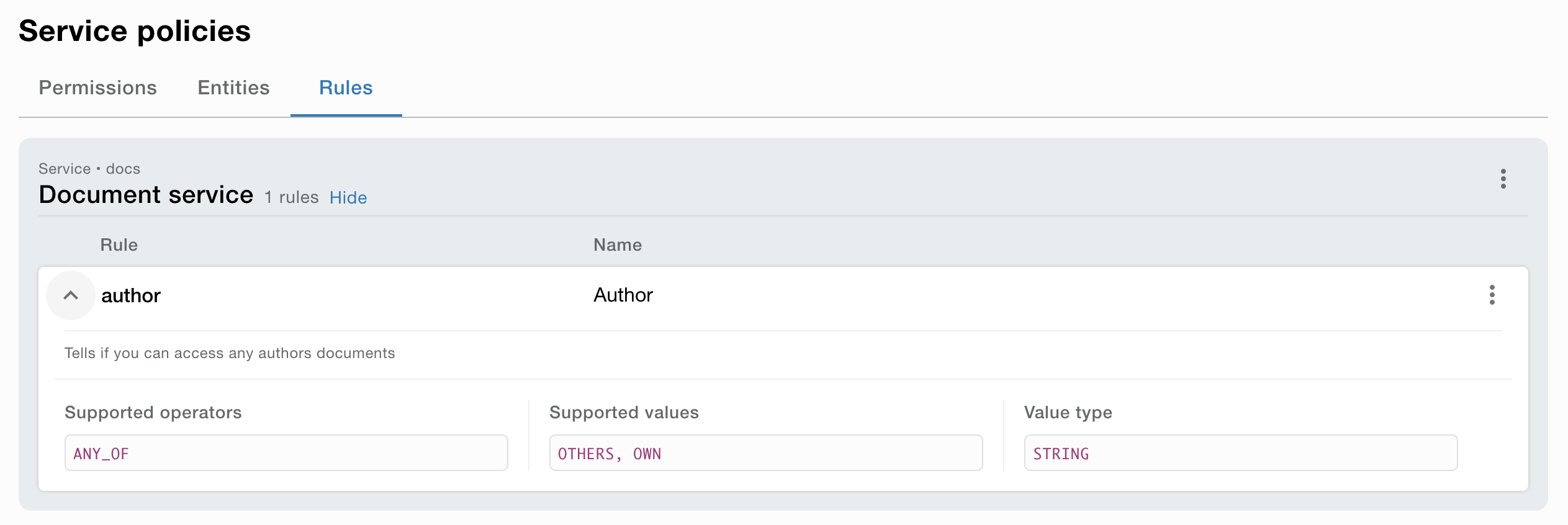Open the Document service three-dot menu

1503,179
